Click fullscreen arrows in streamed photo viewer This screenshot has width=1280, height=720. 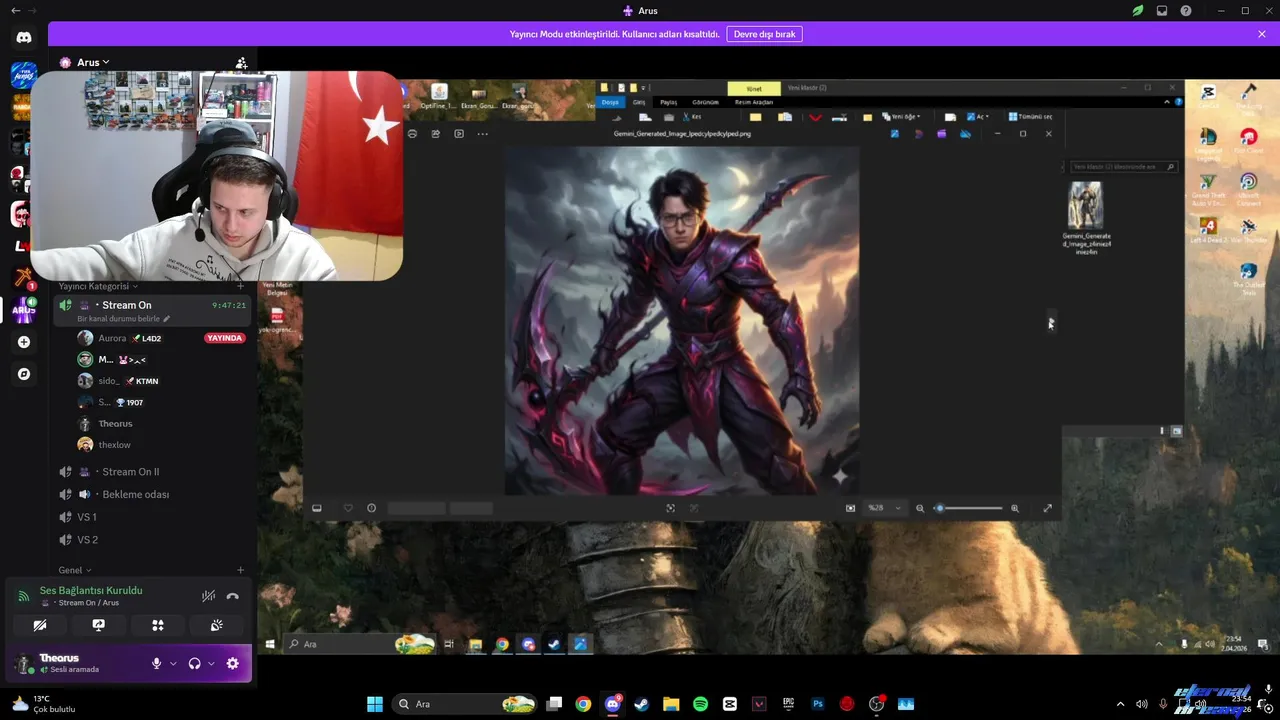pos(1048,508)
